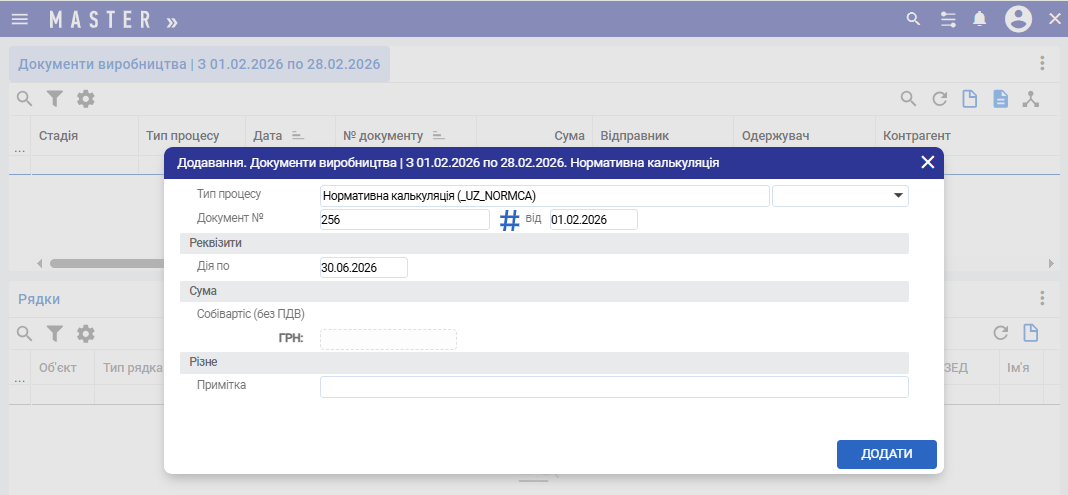Select the Документи виробництва tab
The width and height of the screenshot is (1068, 495).
[199, 64]
